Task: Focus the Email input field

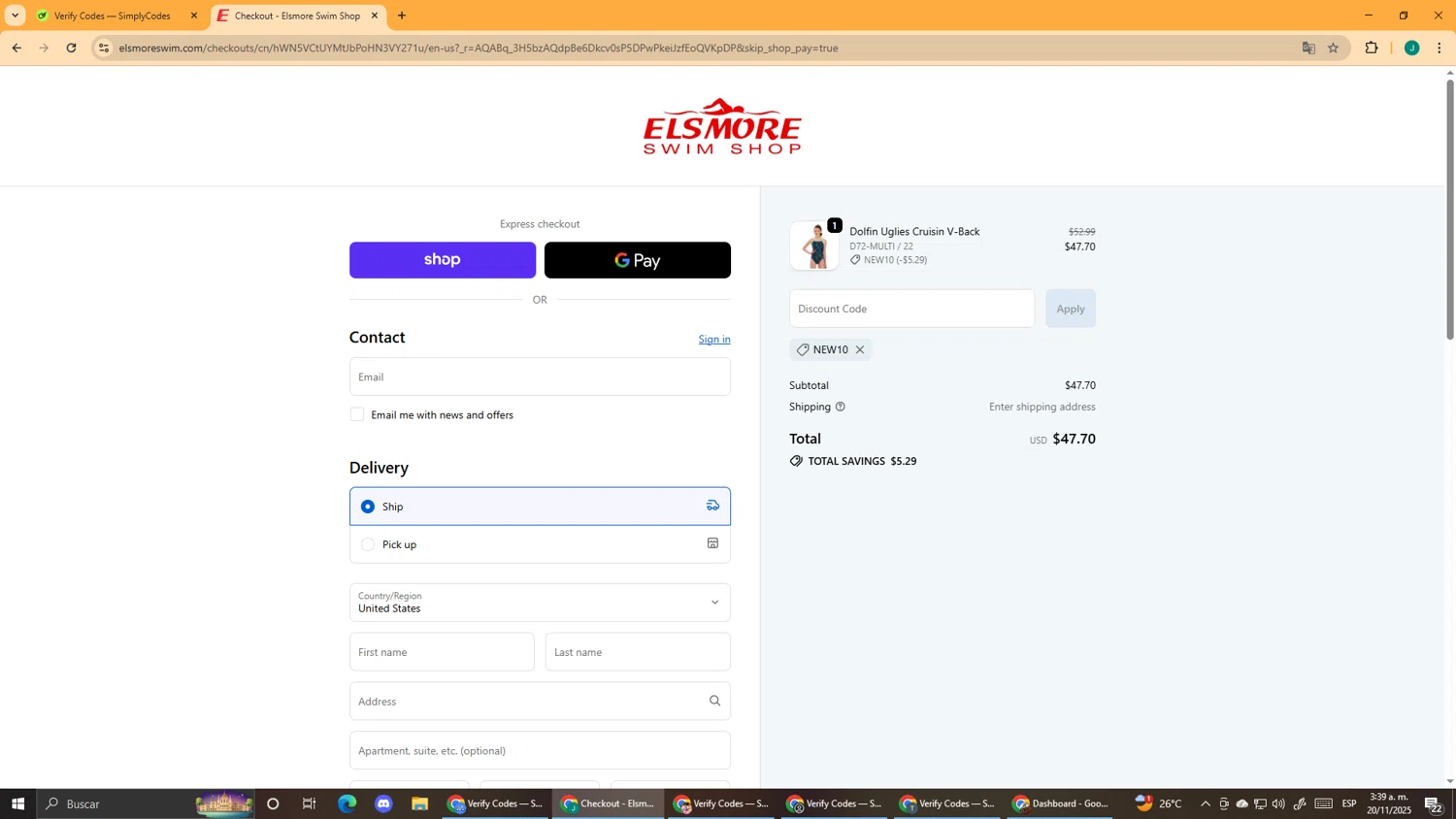Action: click(x=540, y=377)
